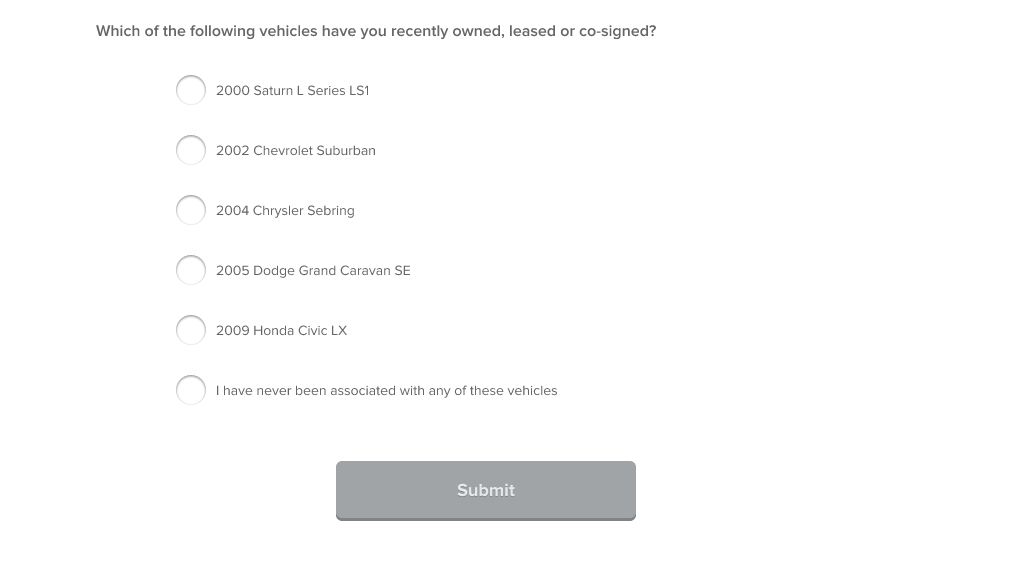Click the '2004 Chrysler Sebring' label text

click(285, 211)
